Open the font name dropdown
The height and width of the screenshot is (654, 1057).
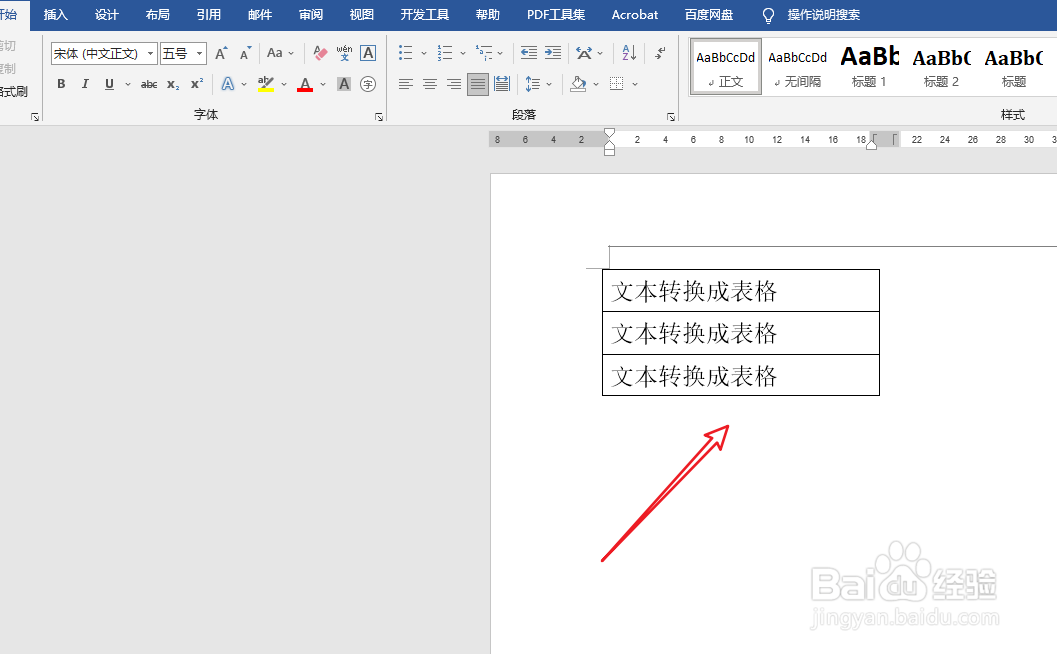pyautogui.click(x=150, y=53)
